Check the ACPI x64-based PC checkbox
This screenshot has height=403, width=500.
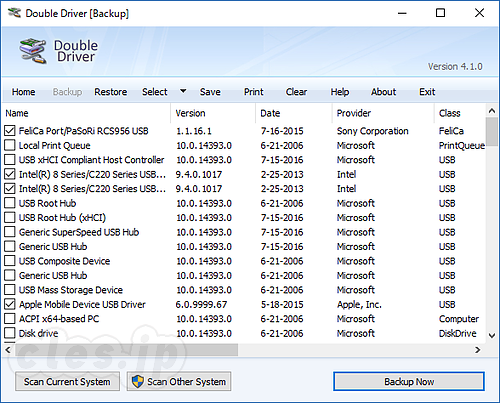click(10, 319)
